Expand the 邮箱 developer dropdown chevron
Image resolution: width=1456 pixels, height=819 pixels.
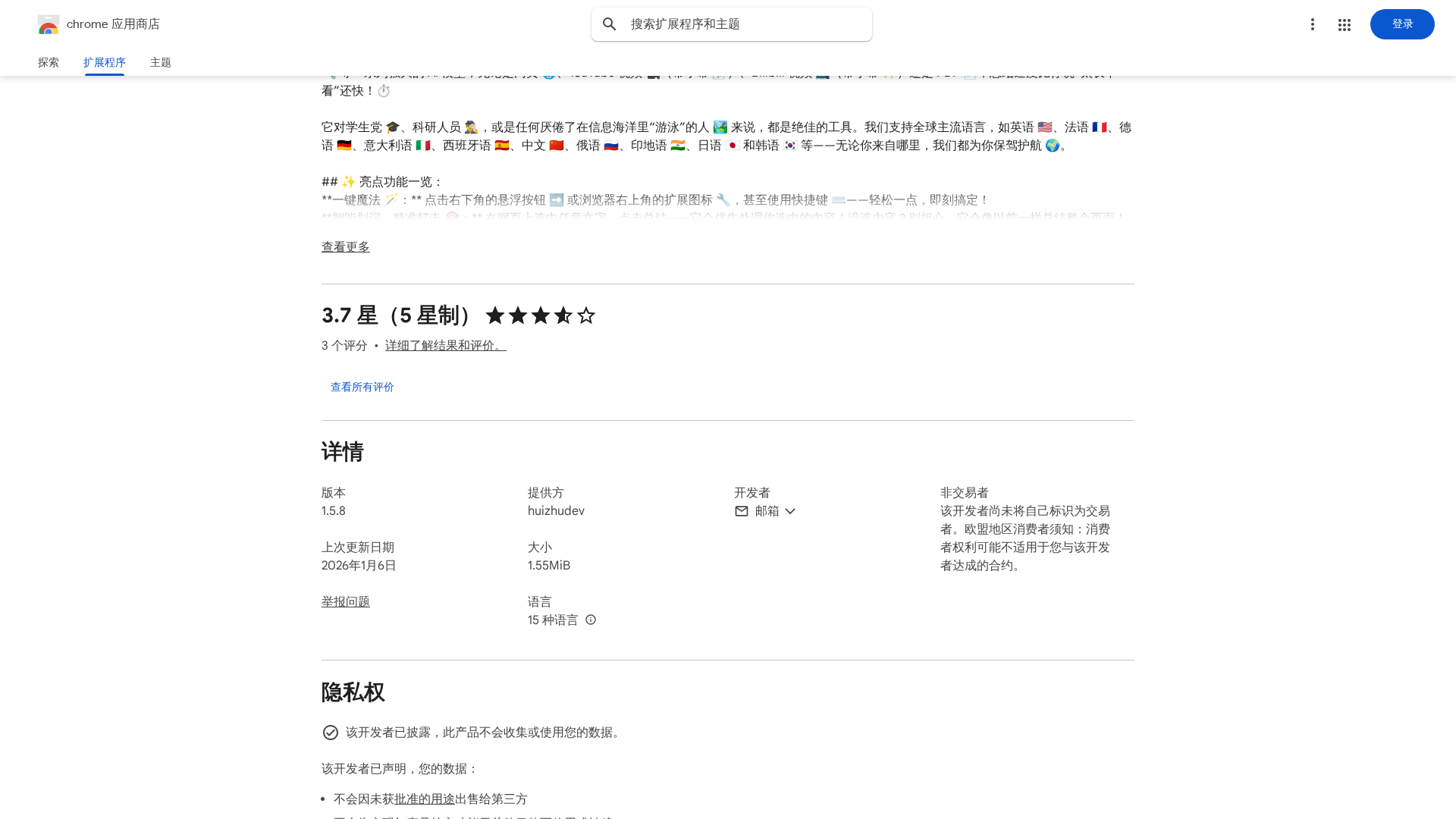(790, 511)
